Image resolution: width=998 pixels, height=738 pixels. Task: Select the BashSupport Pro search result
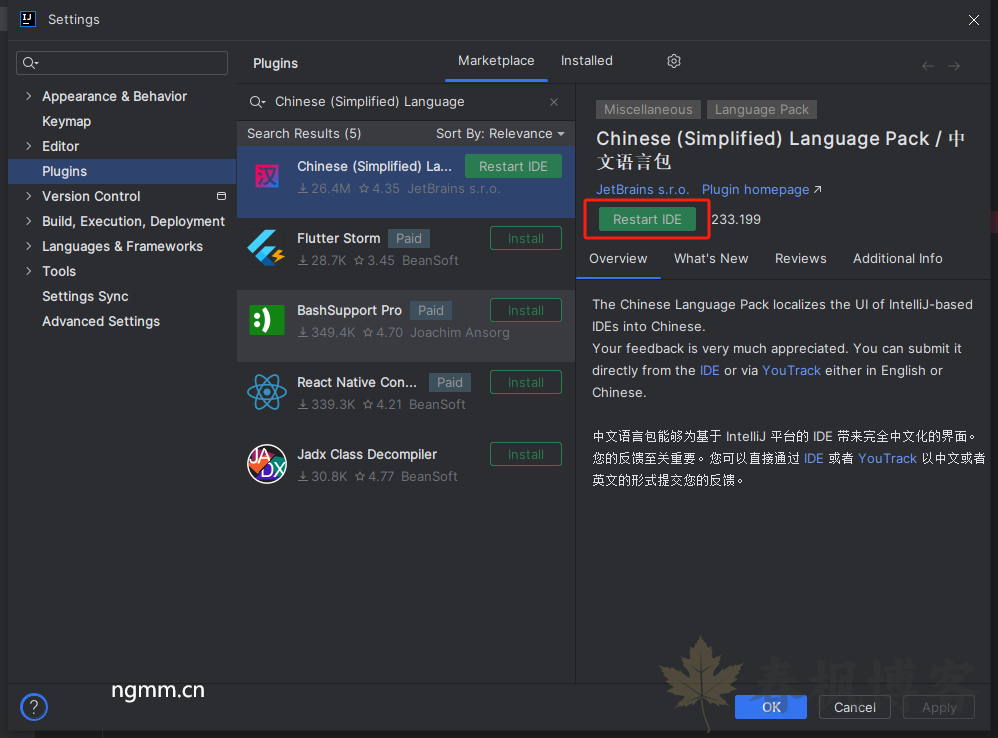click(x=405, y=326)
